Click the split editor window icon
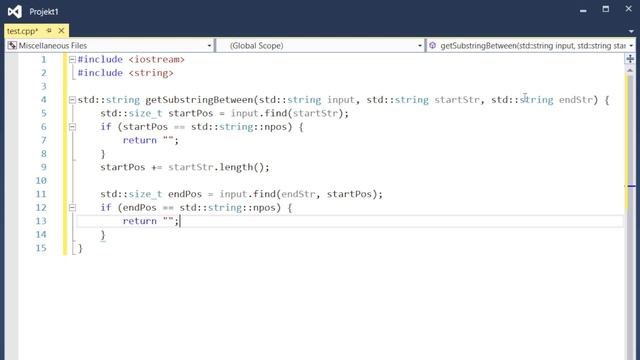The image size is (640, 360). point(630,59)
